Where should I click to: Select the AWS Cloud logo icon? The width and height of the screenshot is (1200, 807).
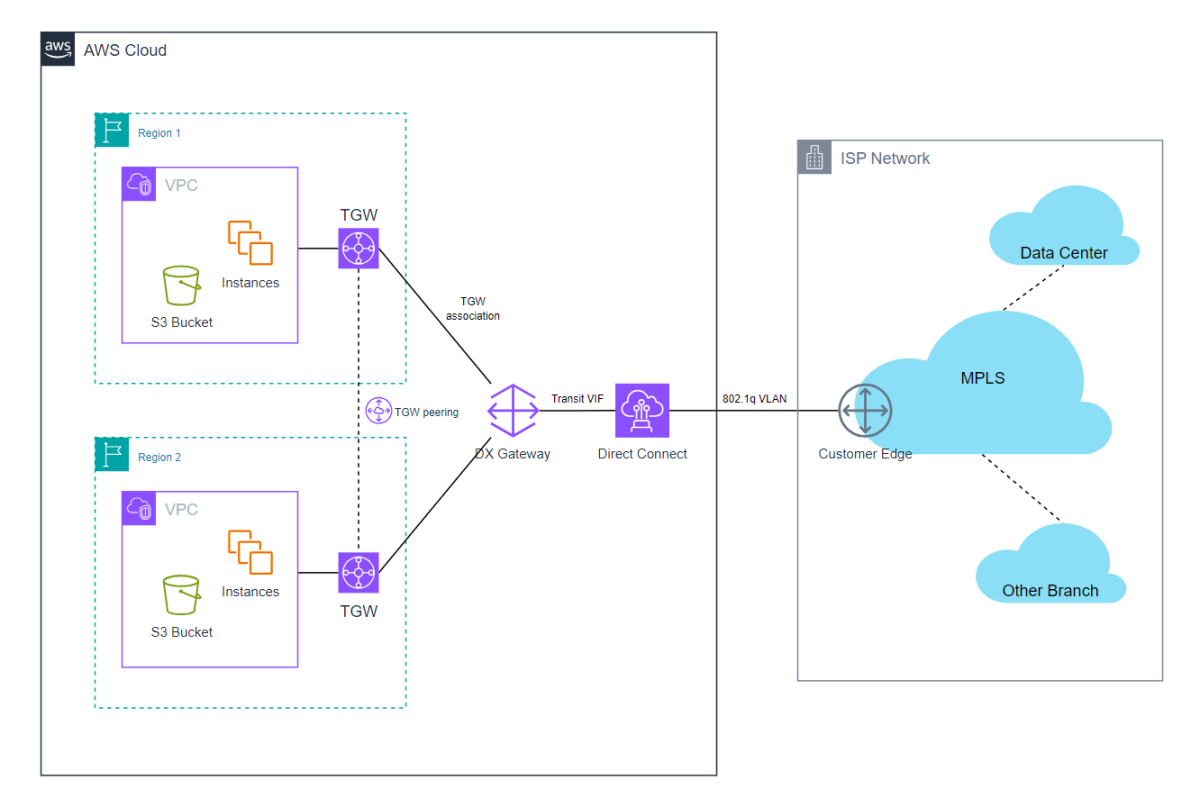coord(57,49)
